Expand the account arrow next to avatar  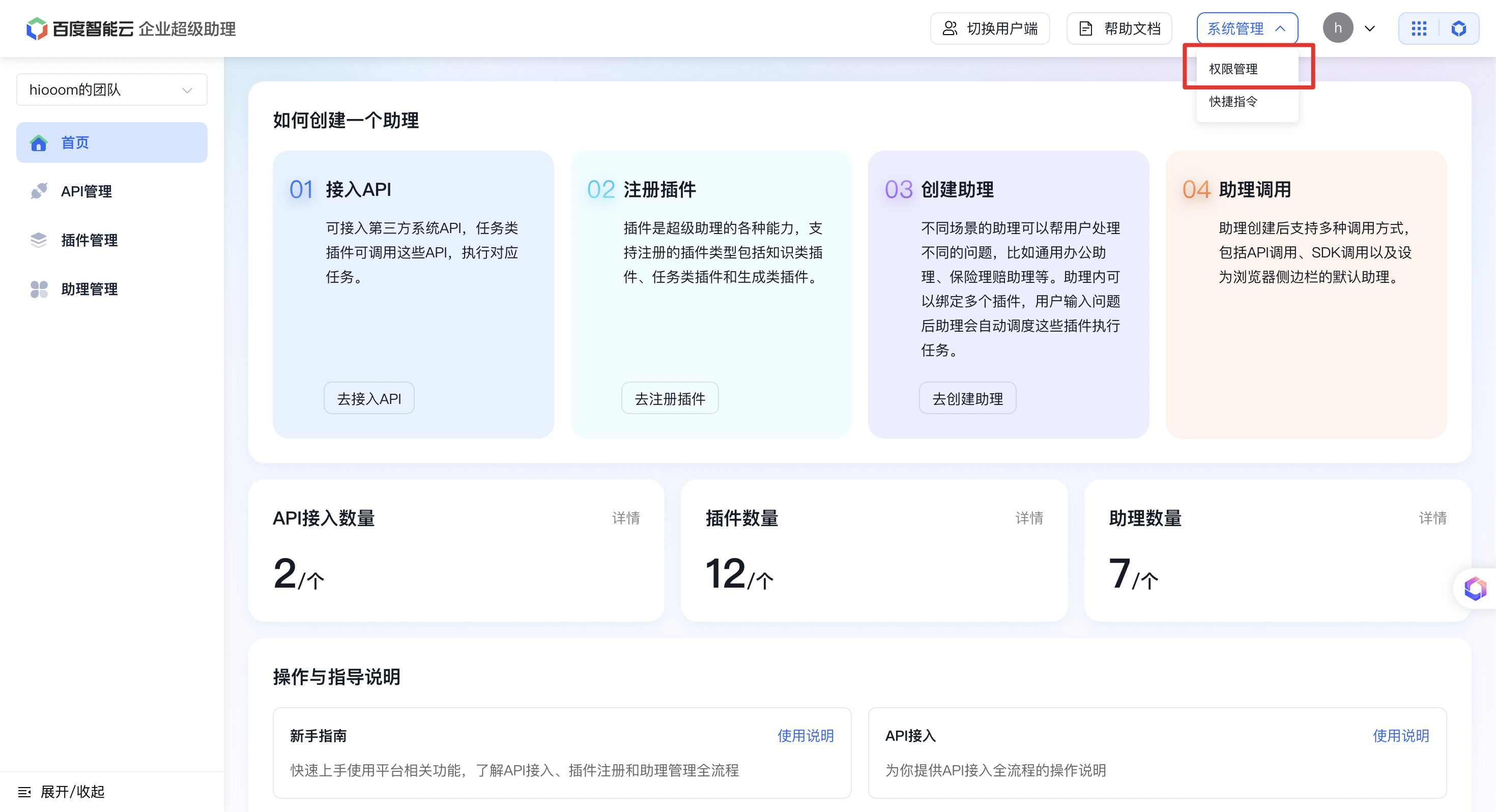coord(1370,28)
